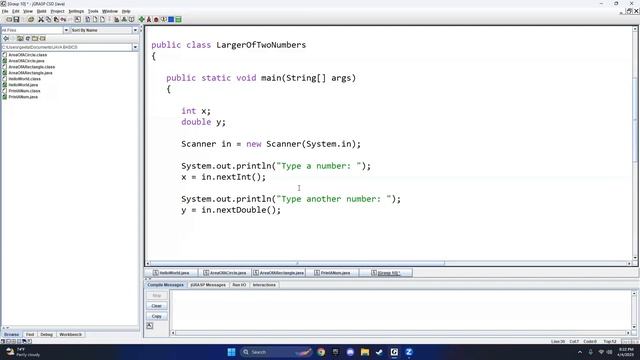The image size is (640, 360).
Task: Switch to the Workbench tab
Action: [70, 334]
